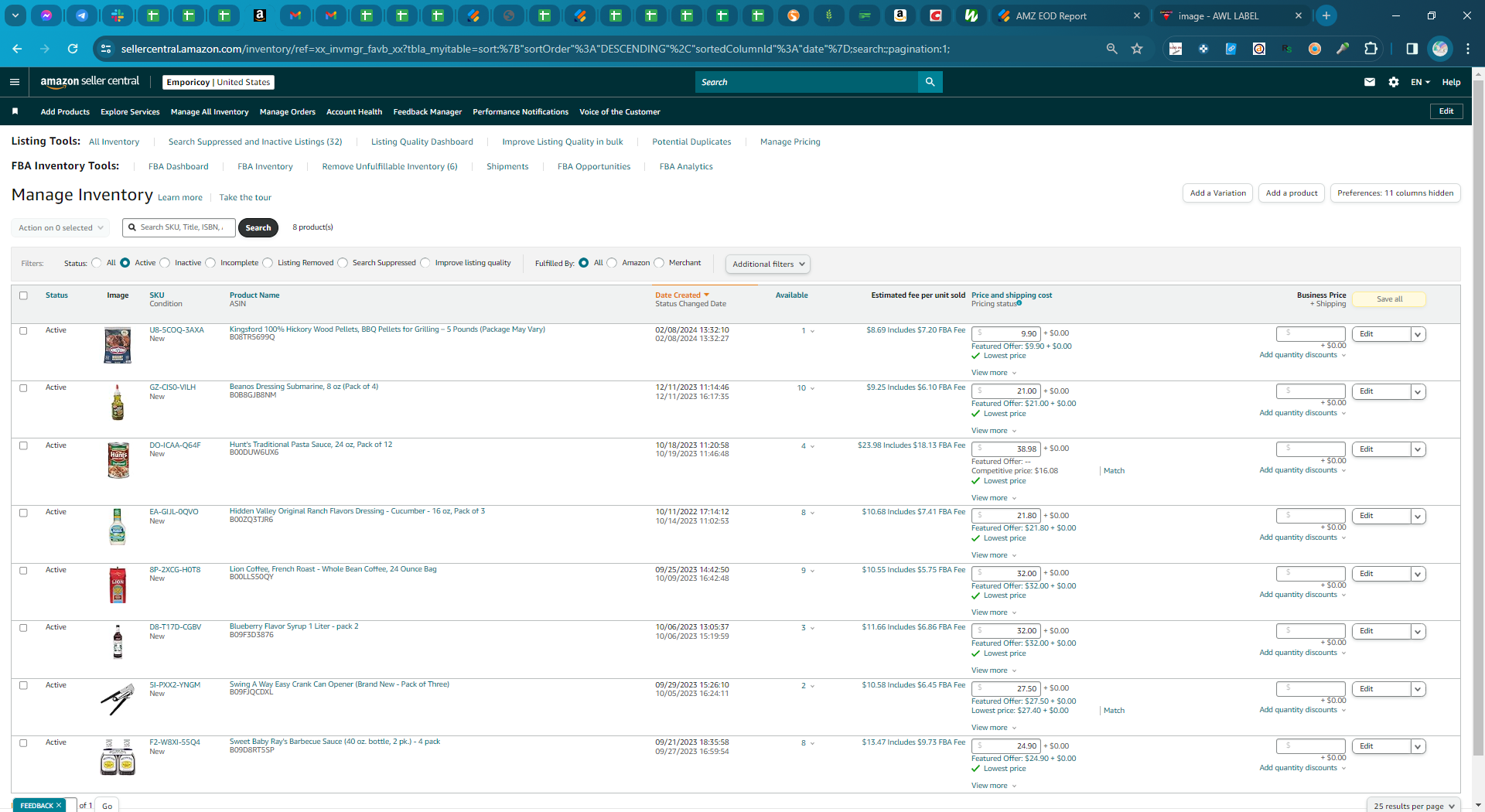
Task: Click the Add a Variation button
Action: [1218, 193]
